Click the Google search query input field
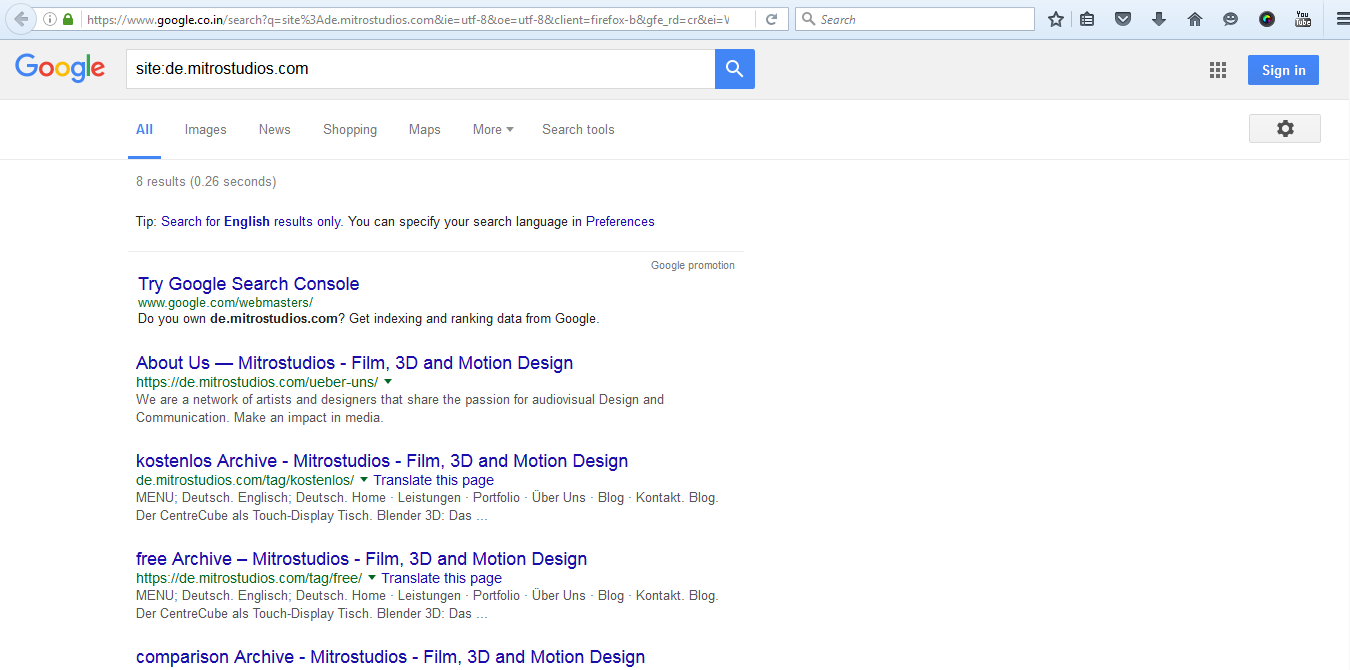This screenshot has width=1350, height=670. point(420,69)
